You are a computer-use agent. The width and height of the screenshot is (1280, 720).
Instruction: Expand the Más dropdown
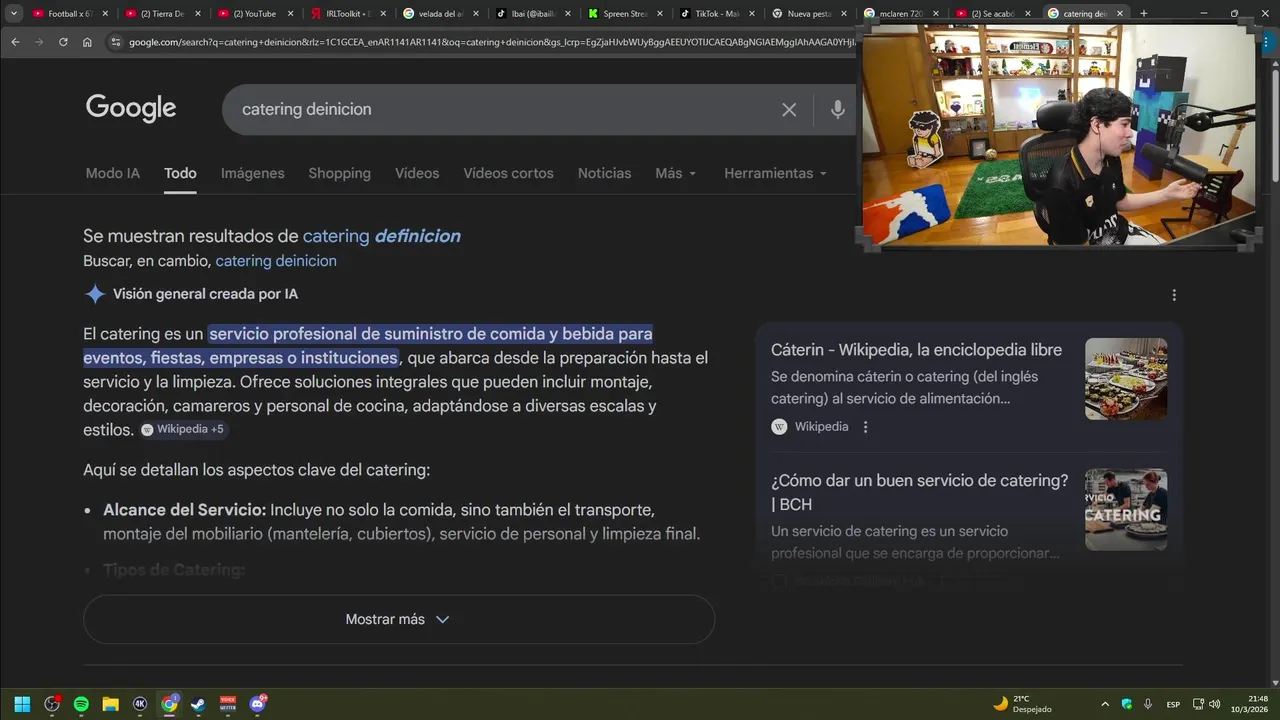click(x=676, y=173)
